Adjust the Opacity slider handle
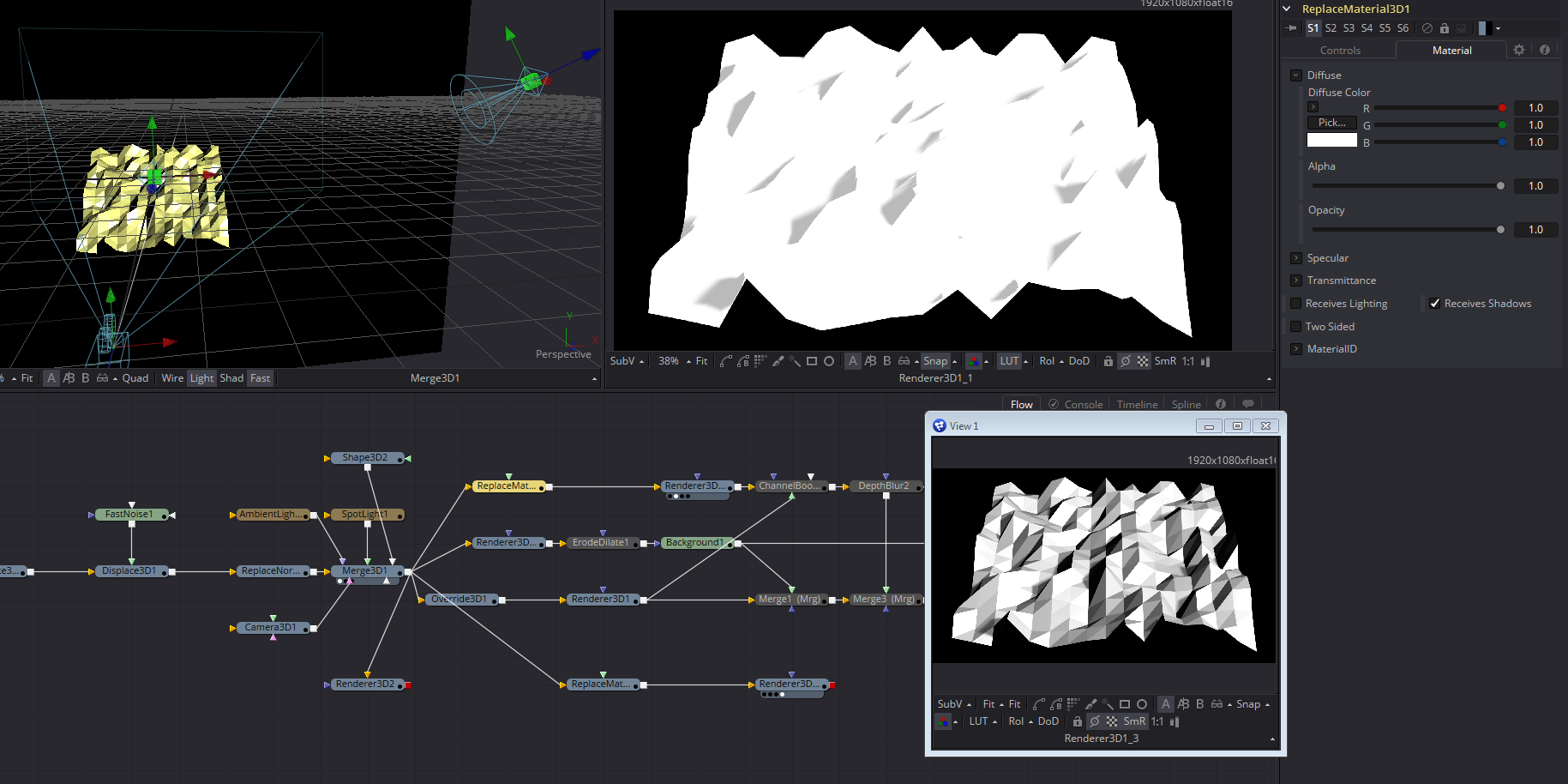The image size is (1568, 784). [1500, 230]
